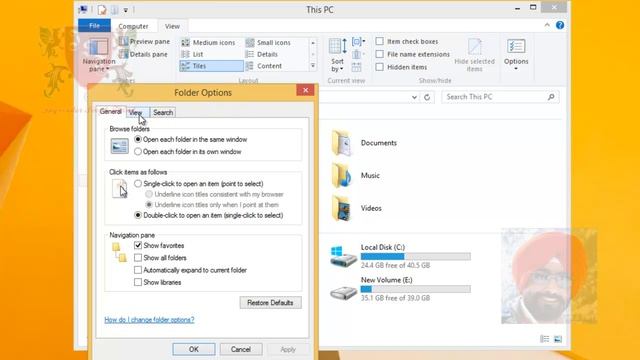Open the Music folder

(x=356, y=176)
